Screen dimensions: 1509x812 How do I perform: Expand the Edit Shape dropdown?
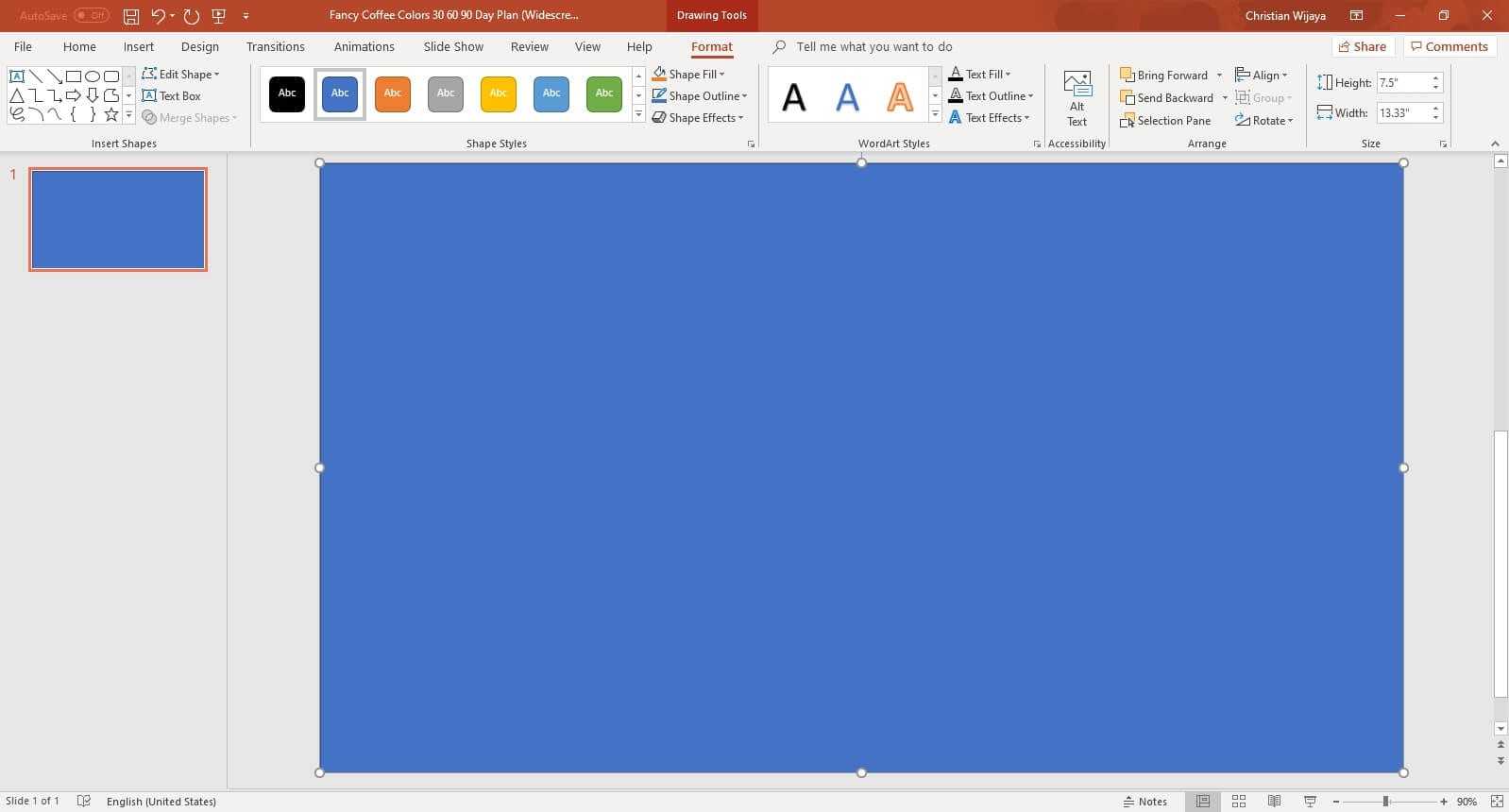pyautogui.click(x=180, y=74)
